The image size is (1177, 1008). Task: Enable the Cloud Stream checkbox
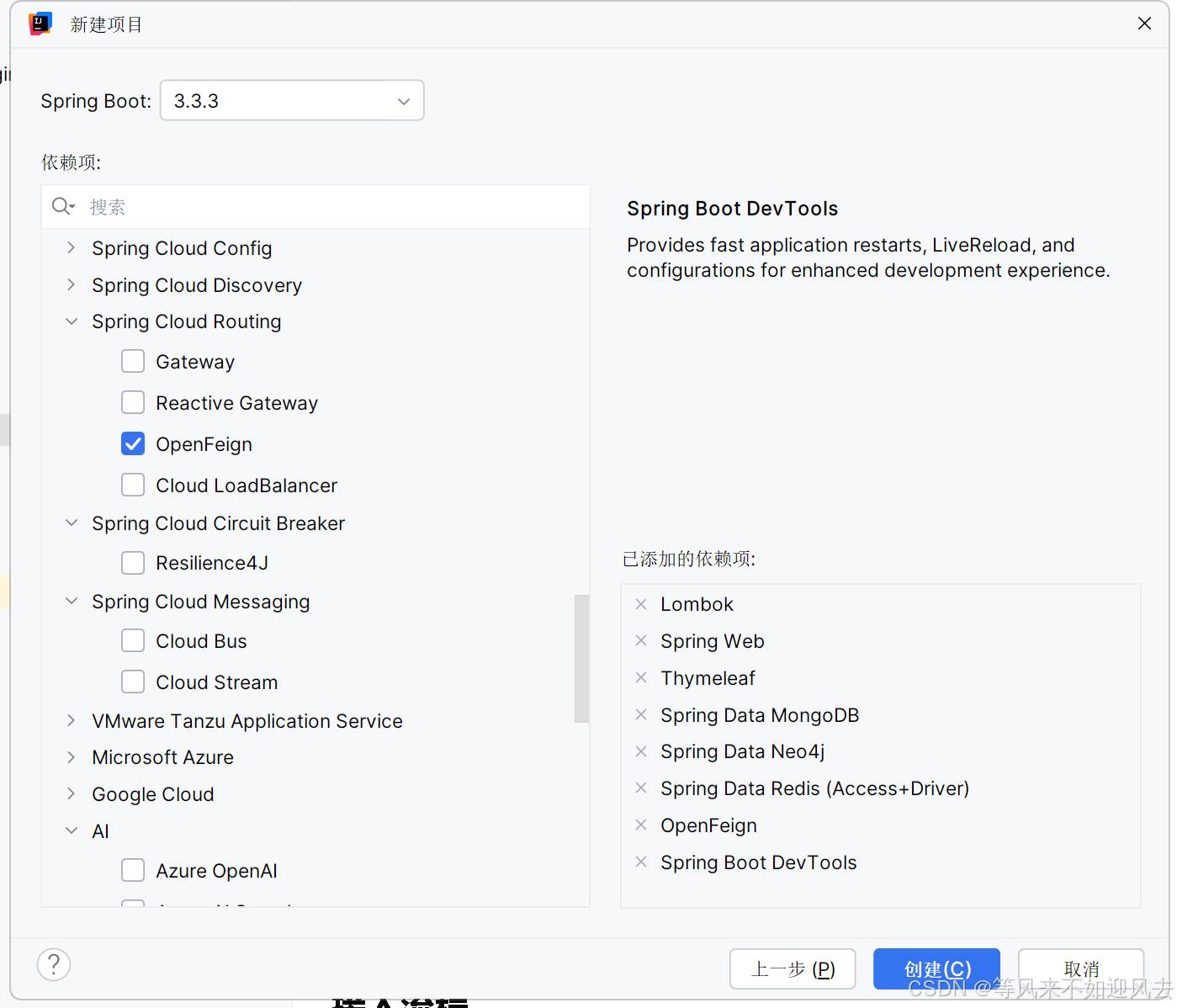[x=133, y=682]
